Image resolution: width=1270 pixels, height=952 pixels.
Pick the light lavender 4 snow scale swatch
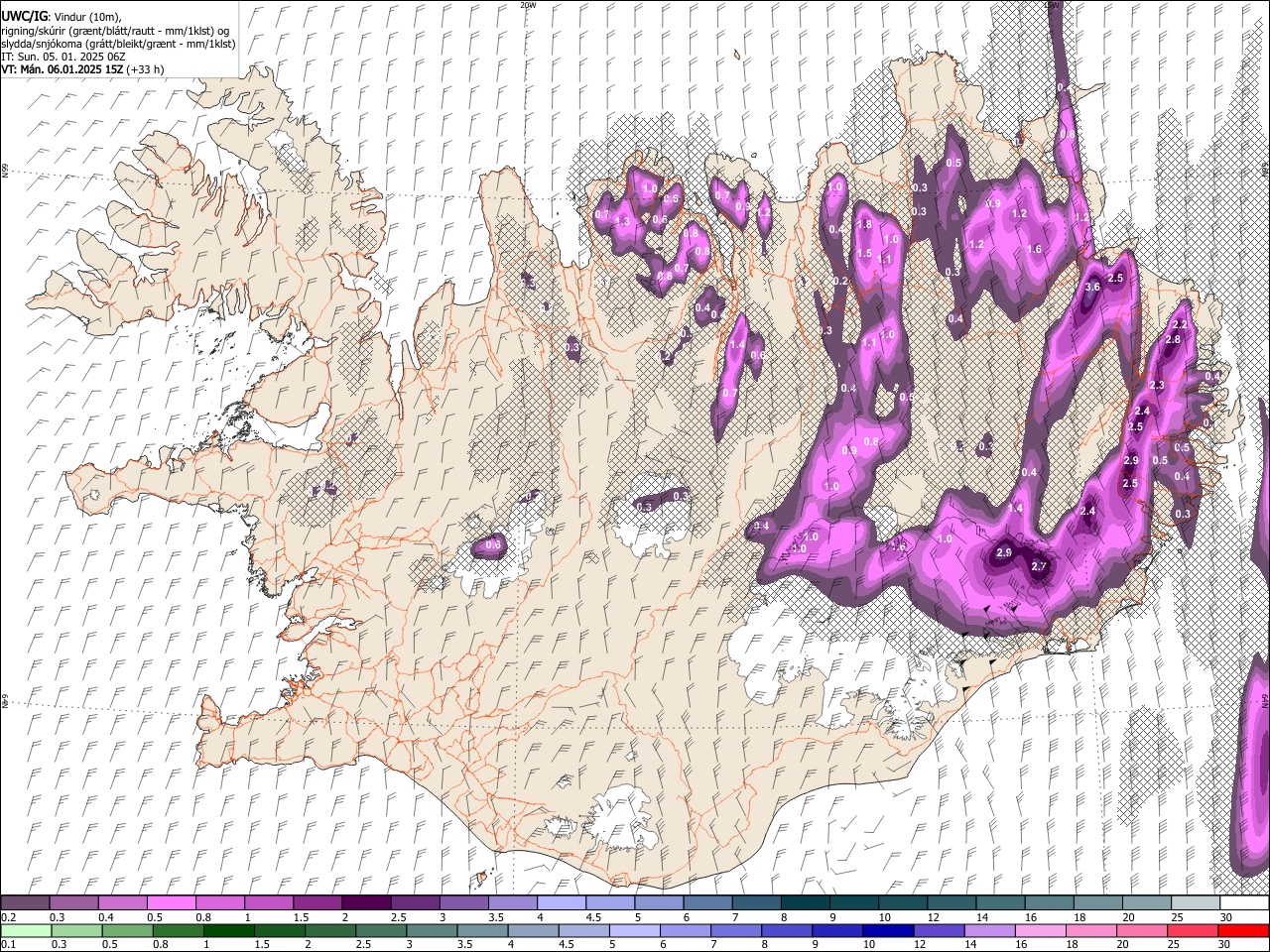561,903
